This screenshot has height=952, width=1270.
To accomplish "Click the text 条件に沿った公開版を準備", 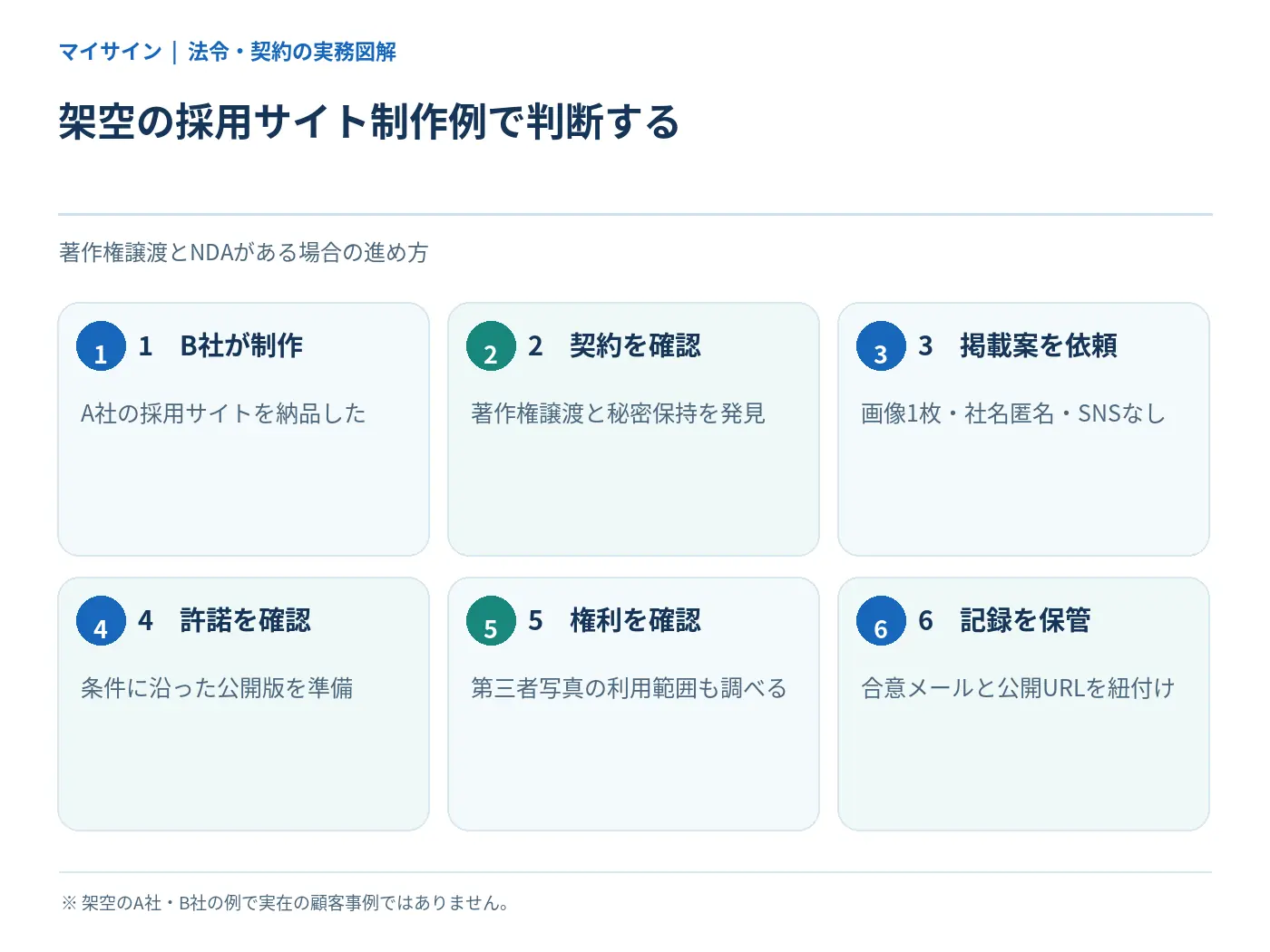I will coord(217,688).
